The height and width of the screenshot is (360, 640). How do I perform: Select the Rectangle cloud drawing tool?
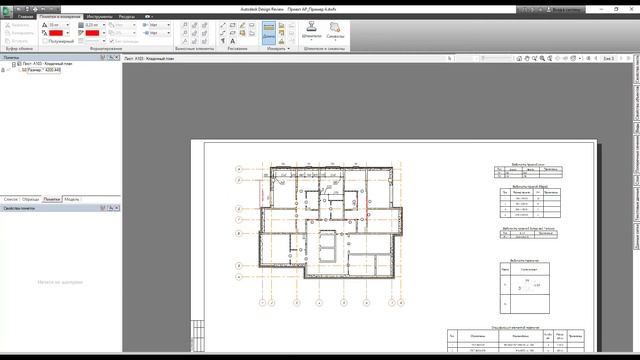point(232,33)
